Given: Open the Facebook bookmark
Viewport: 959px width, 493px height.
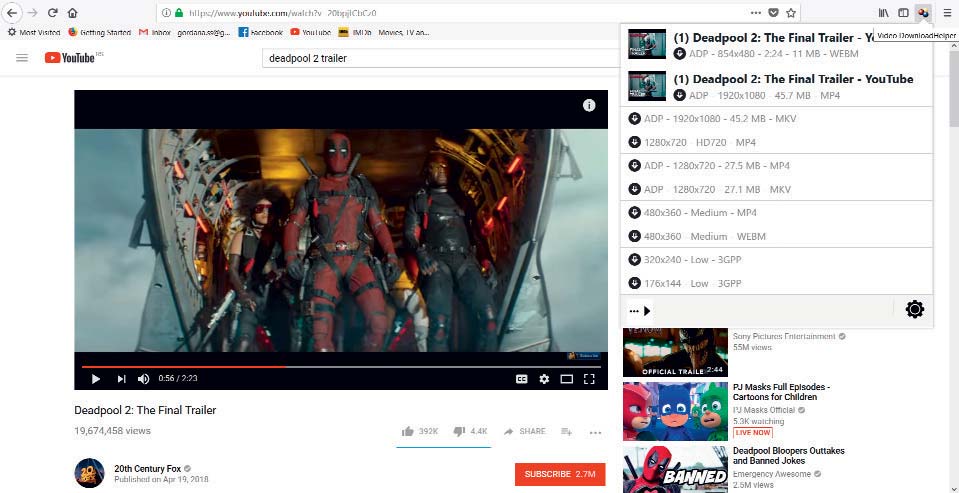Looking at the screenshot, I should coord(260,32).
